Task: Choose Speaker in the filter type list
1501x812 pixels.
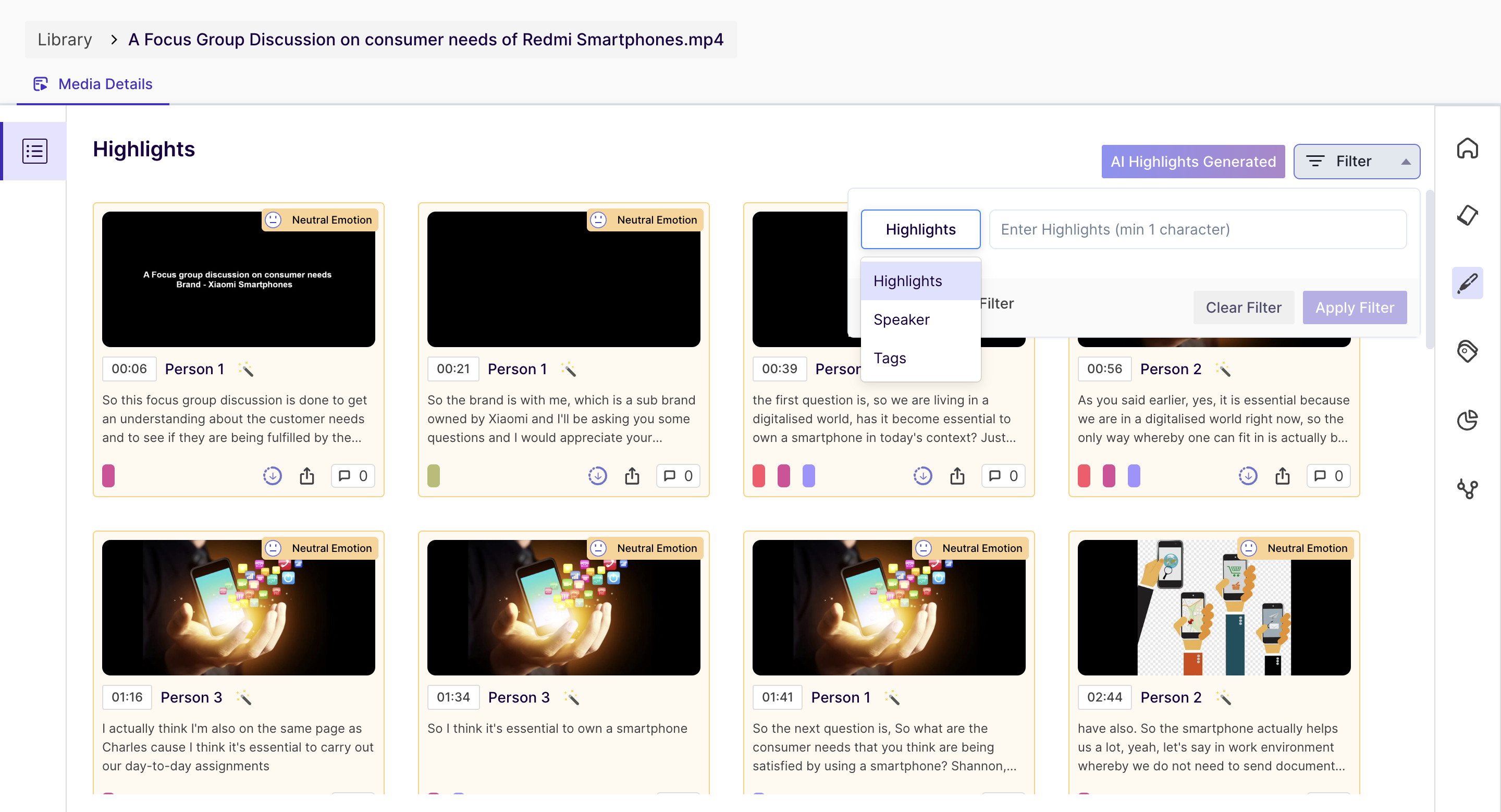Action: point(920,319)
